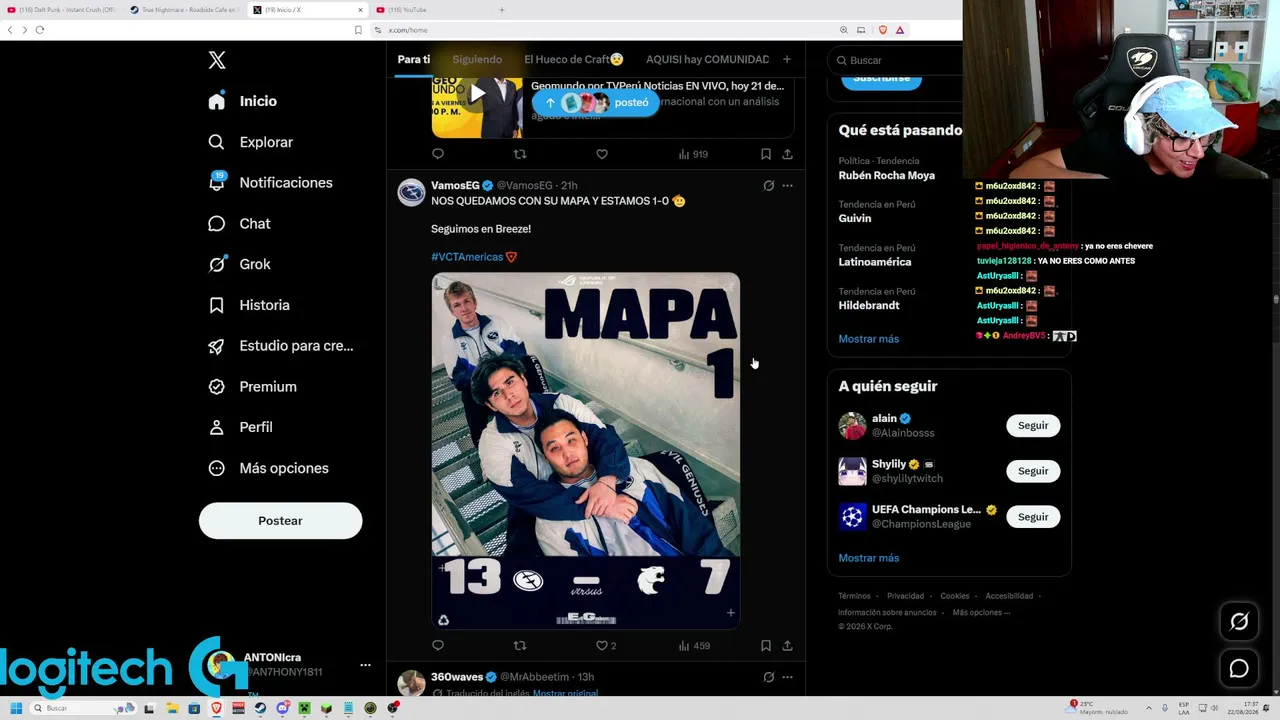
Task: Bookmark the VamosEG post
Action: coord(766,646)
